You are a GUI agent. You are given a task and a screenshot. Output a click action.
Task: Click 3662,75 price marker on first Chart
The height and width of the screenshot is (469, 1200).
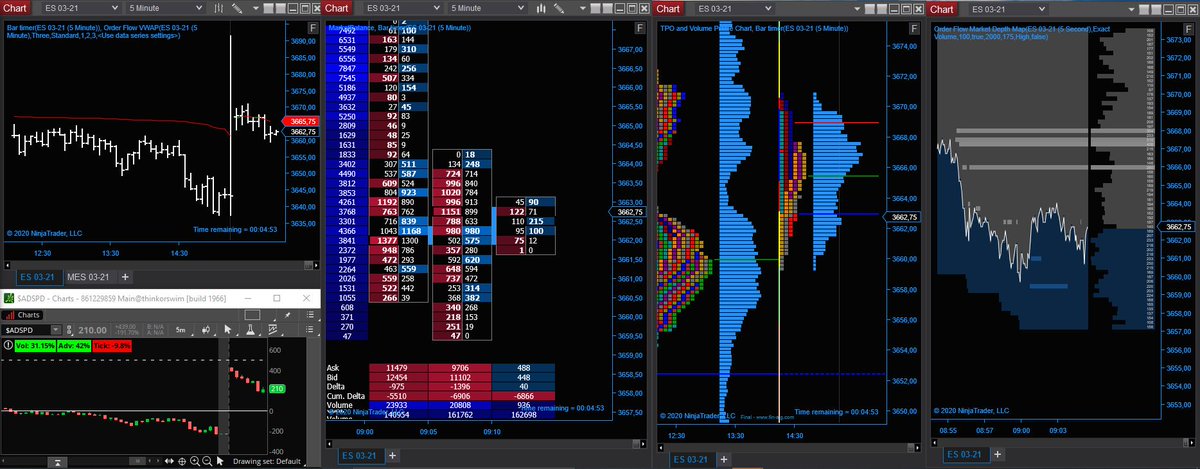301,131
